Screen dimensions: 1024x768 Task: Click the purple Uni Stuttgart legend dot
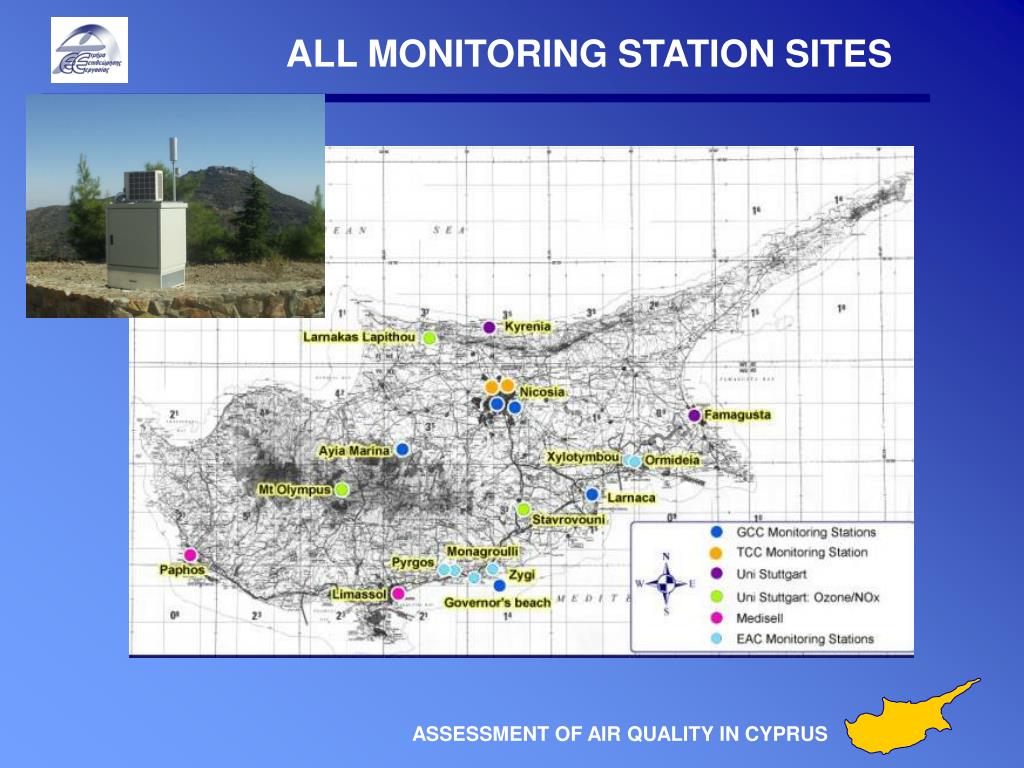click(716, 573)
